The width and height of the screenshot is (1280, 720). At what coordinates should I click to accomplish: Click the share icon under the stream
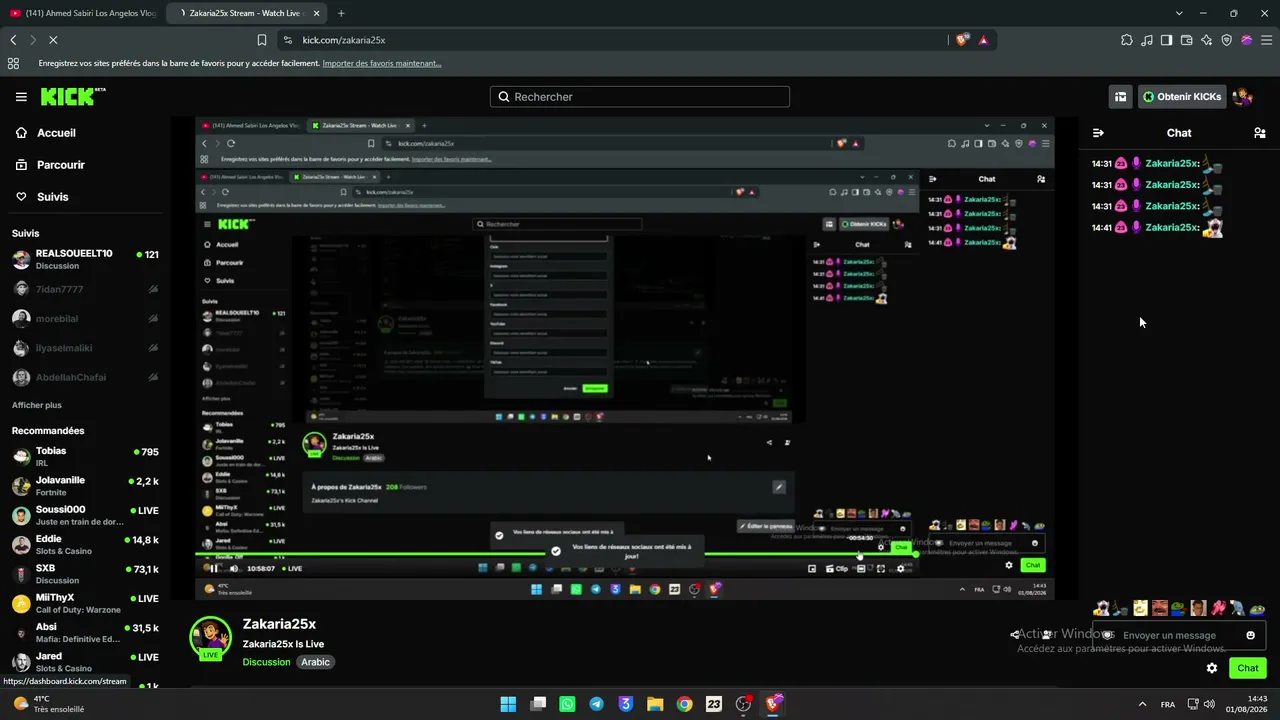click(1015, 635)
